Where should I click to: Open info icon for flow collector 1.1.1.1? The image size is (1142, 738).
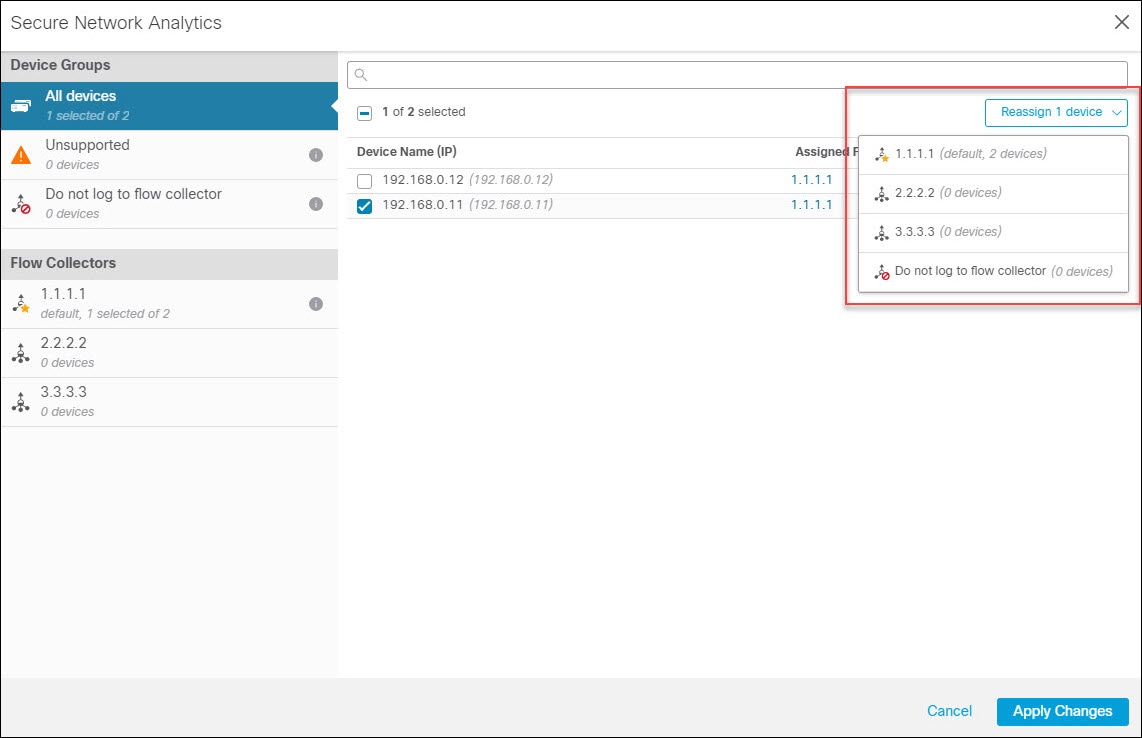[x=315, y=304]
